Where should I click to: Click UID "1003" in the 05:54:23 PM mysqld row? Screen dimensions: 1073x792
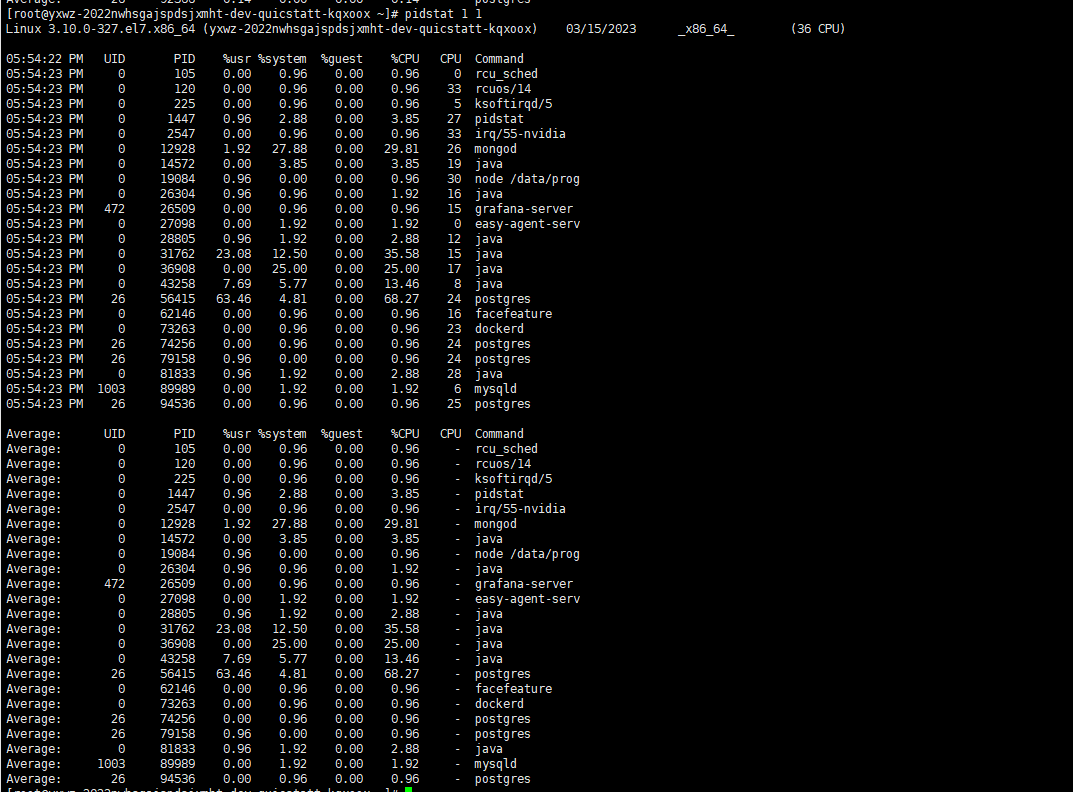pyautogui.click(x=111, y=389)
